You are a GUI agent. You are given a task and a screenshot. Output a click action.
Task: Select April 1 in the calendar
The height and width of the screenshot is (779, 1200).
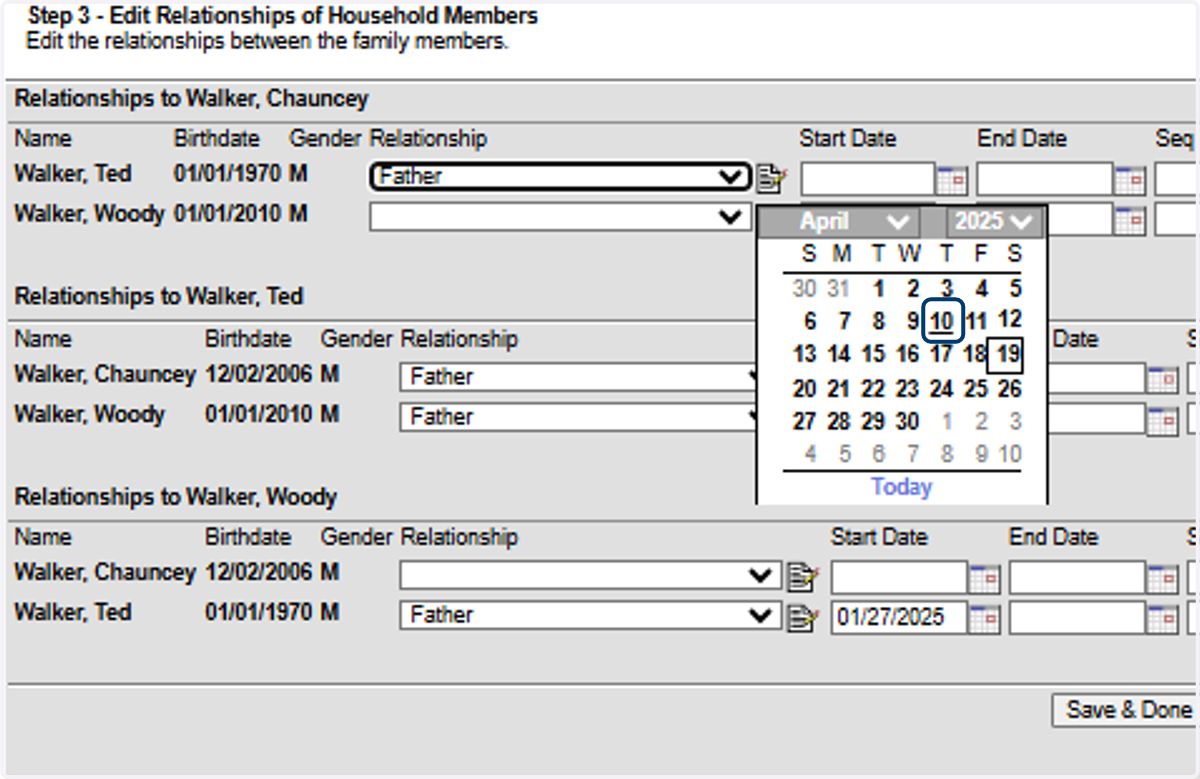click(878, 289)
